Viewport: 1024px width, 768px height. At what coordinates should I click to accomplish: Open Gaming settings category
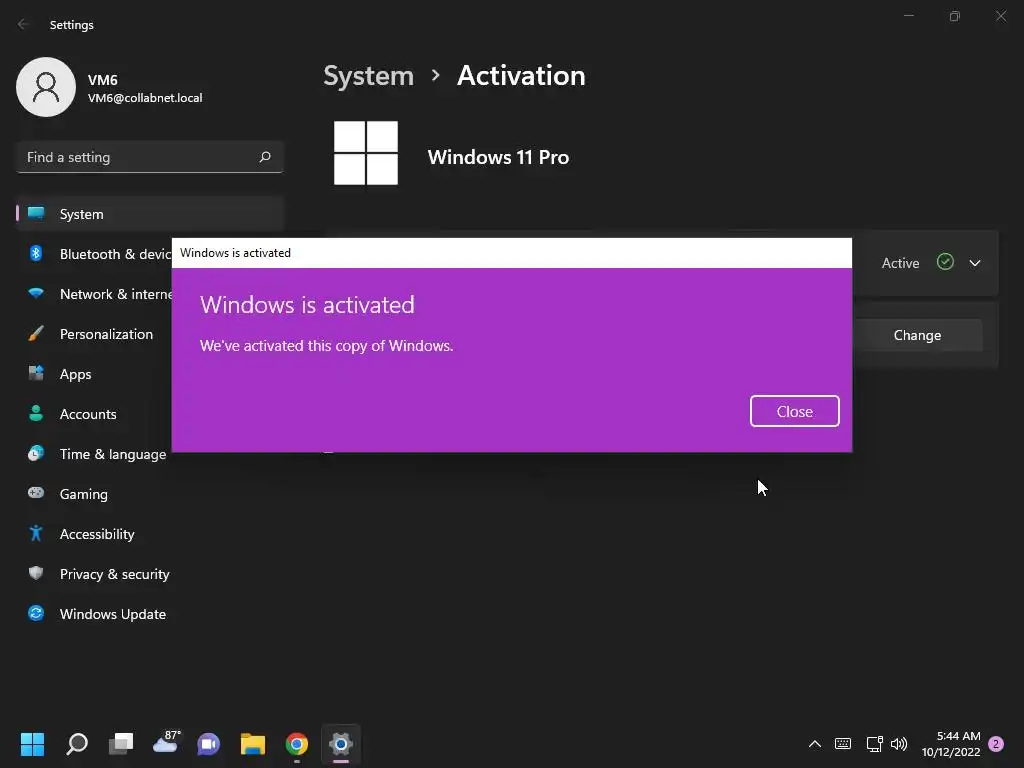(150, 494)
